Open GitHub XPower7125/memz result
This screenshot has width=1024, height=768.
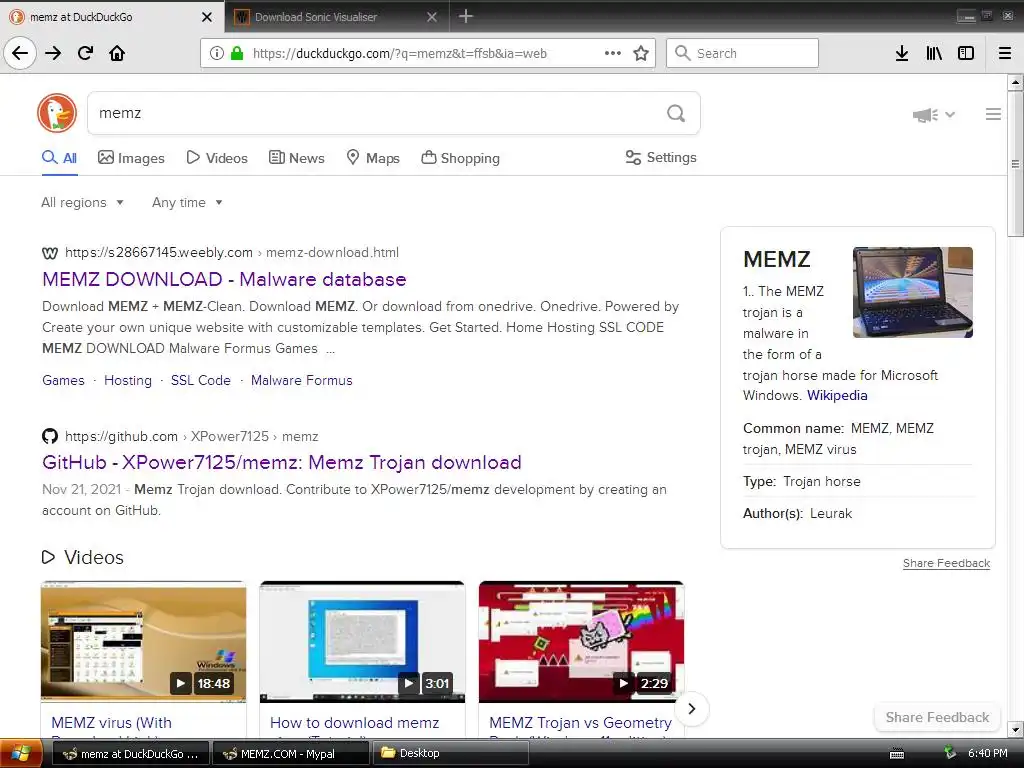(281, 462)
